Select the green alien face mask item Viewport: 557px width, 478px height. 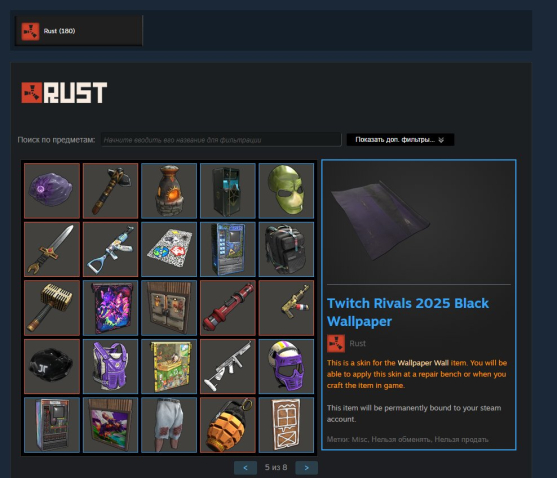click(x=286, y=191)
